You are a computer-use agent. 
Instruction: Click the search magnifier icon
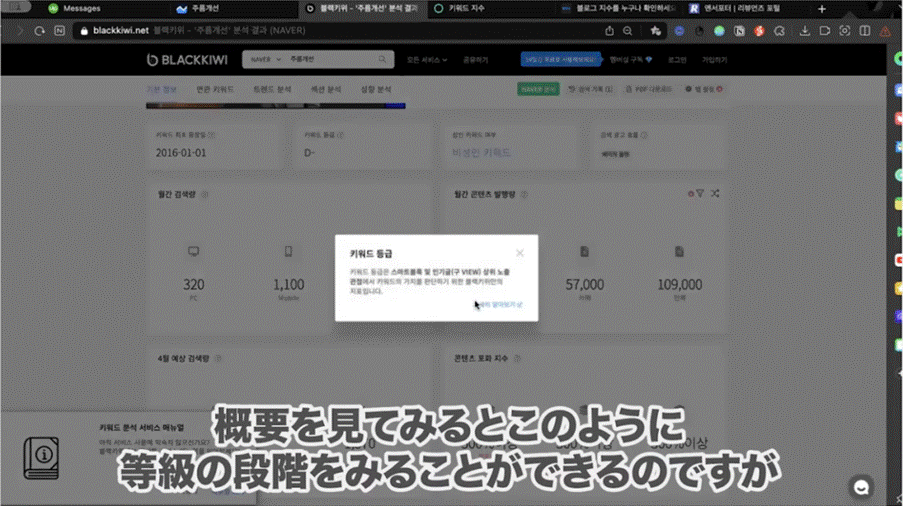[382, 60]
